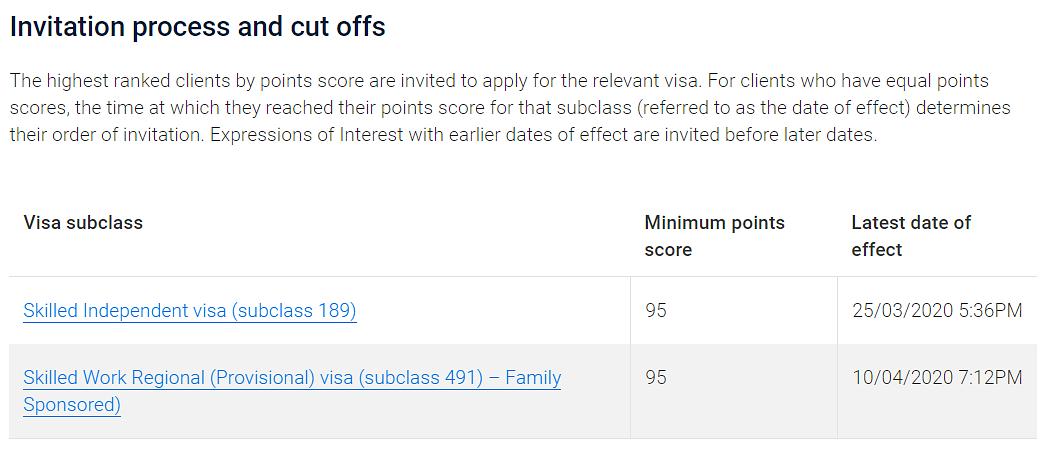Click the 'Invitation process and cut offs' heading
The width and height of the screenshot is (1046, 458).
(197, 27)
